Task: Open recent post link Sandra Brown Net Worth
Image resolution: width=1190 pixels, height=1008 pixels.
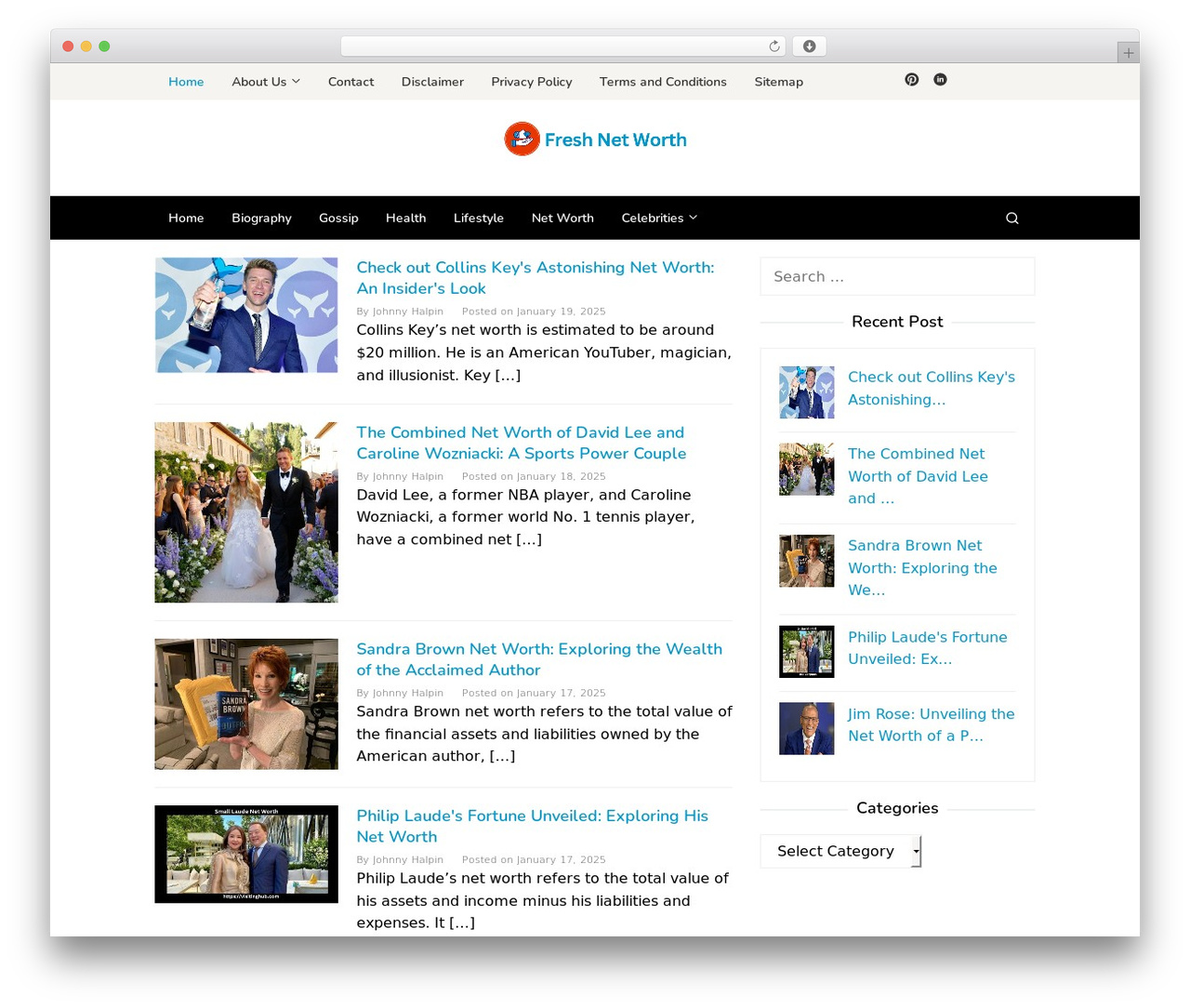Action: 922,567
